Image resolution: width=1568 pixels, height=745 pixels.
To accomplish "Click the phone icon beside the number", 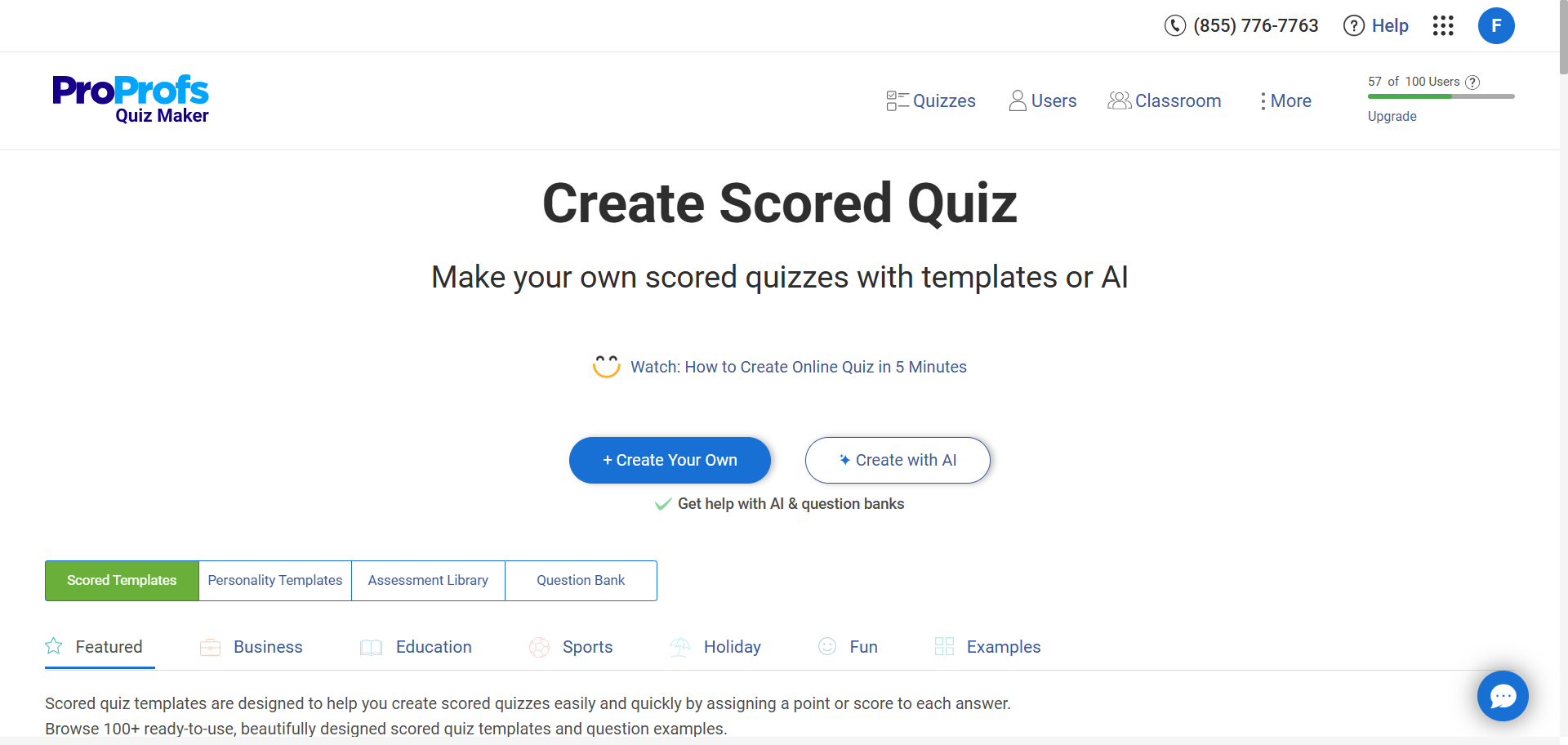I will point(1174,26).
